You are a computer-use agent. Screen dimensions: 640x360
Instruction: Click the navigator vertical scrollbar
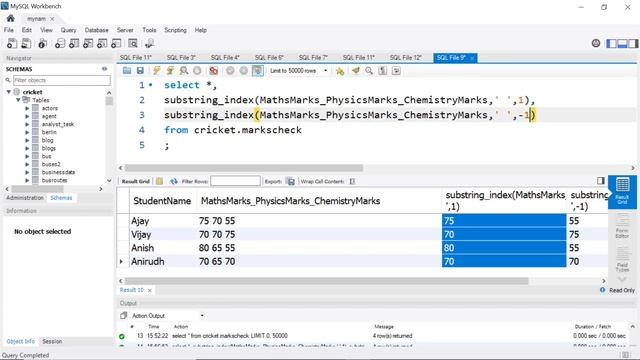(109, 100)
